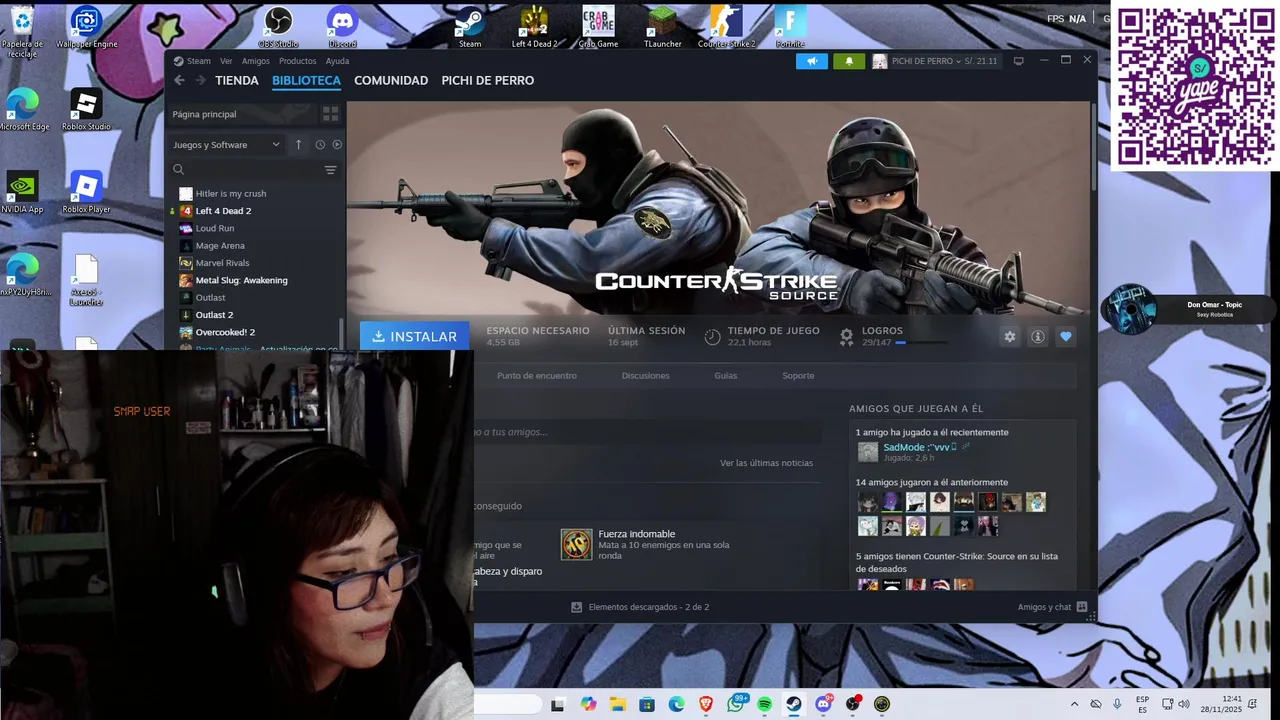Open game information icon
The width and height of the screenshot is (1280, 720).
pos(1038,337)
